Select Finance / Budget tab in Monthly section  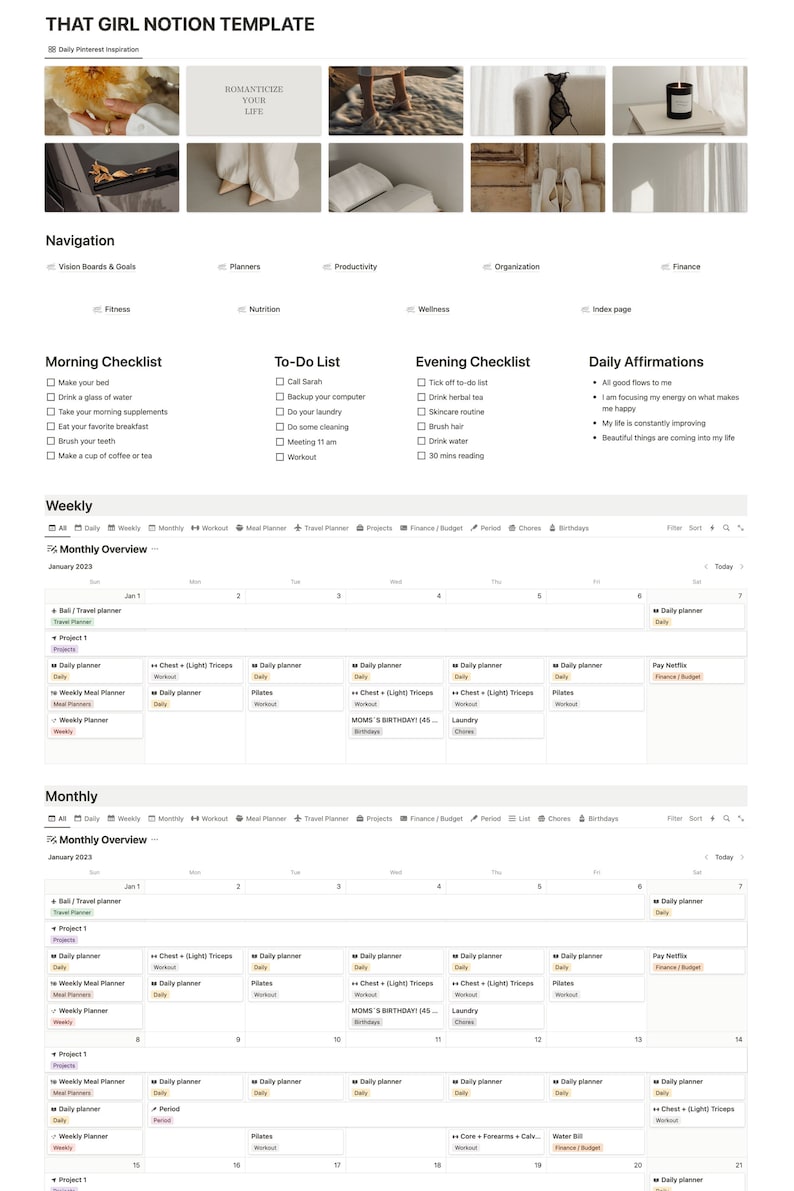click(x=431, y=819)
